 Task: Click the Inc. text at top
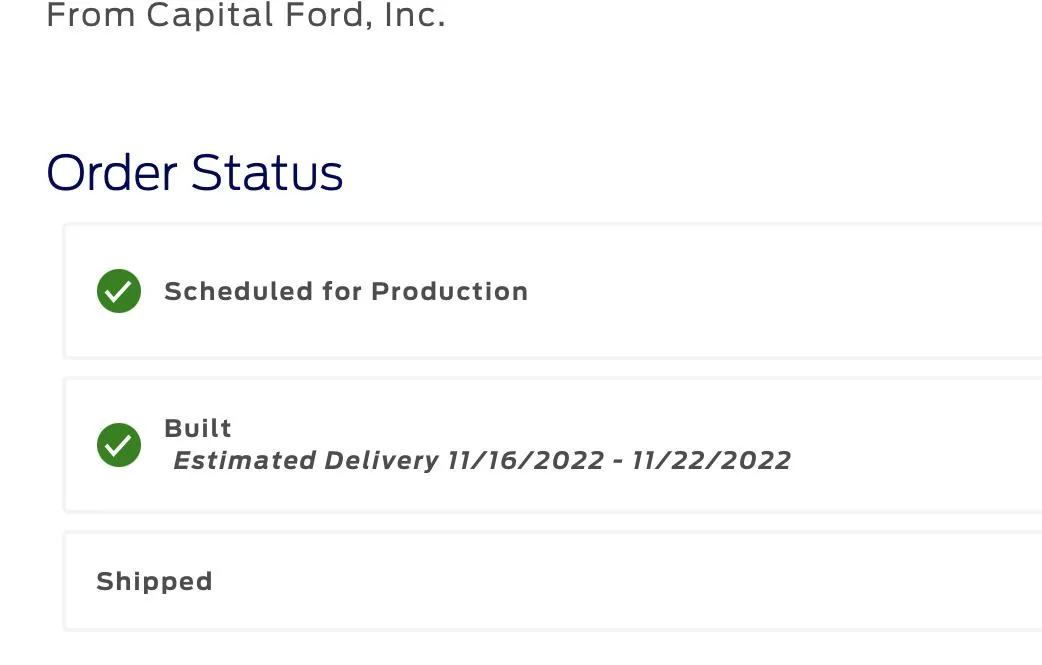point(414,16)
